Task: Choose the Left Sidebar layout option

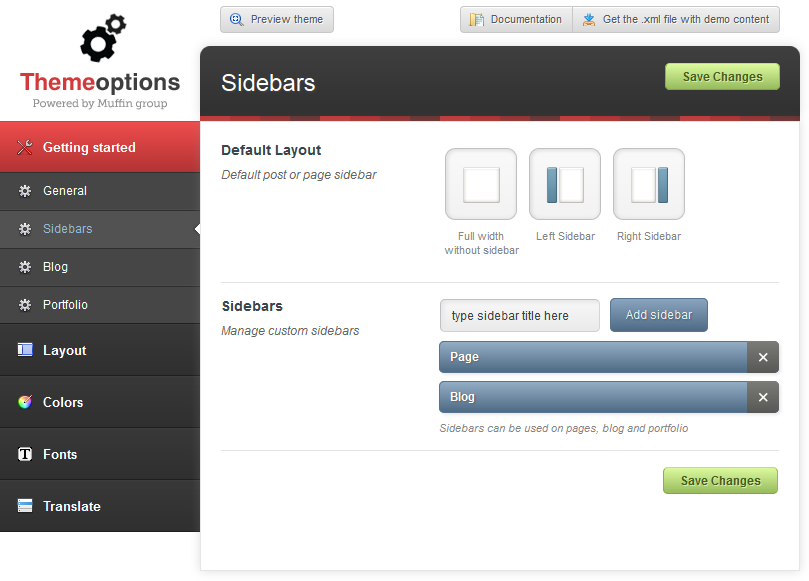Action: pyautogui.click(x=565, y=185)
